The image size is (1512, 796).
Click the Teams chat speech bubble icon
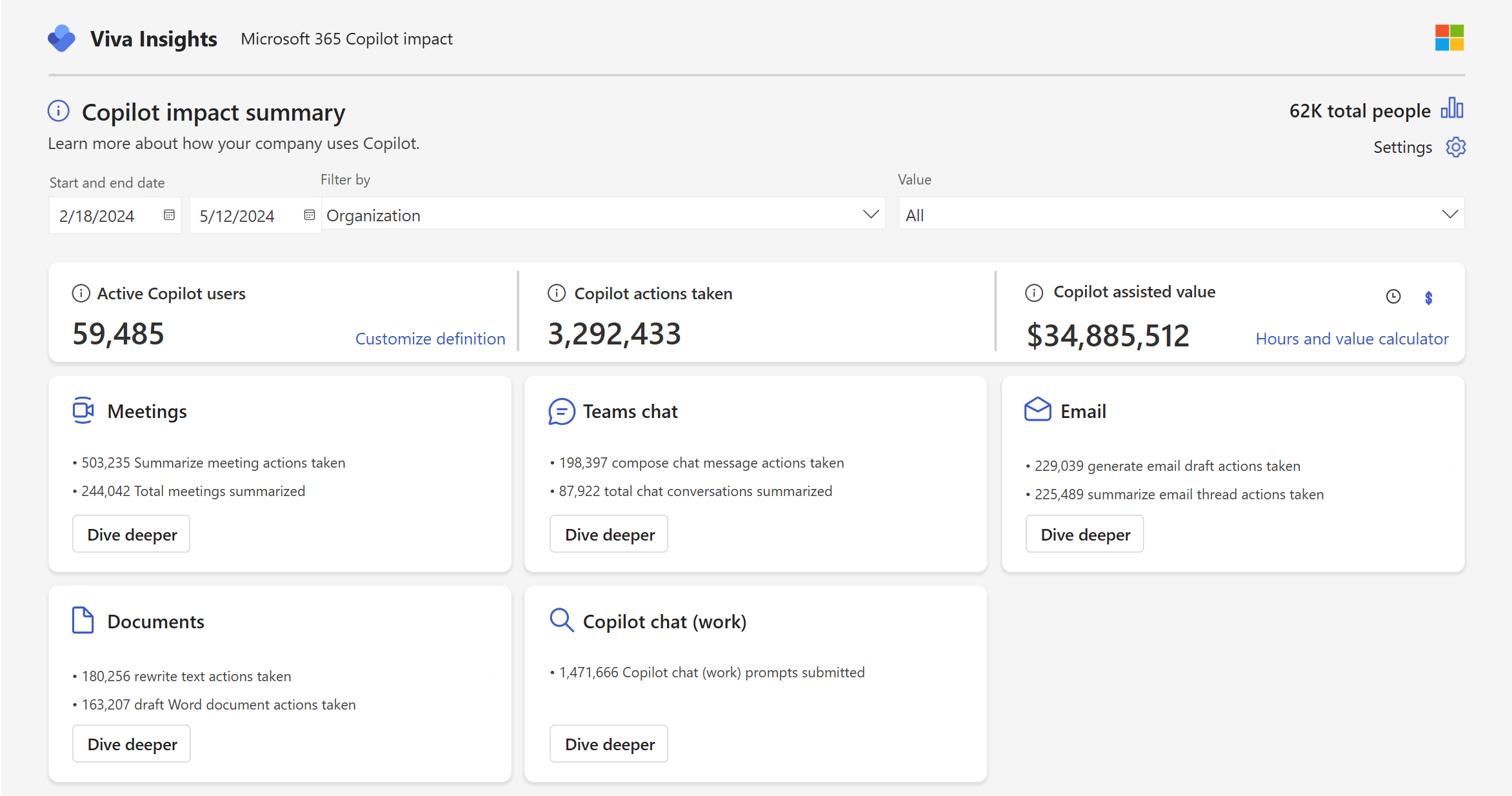coord(561,411)
